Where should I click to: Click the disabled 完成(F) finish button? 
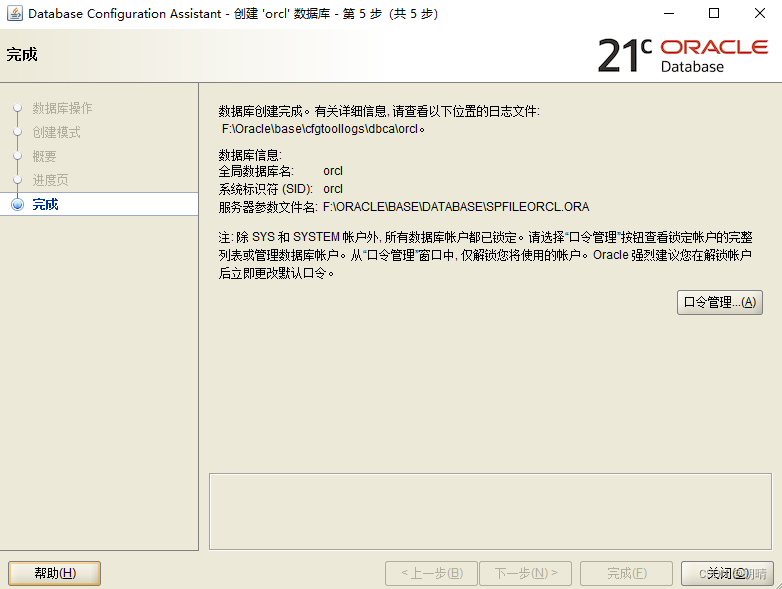626,574
